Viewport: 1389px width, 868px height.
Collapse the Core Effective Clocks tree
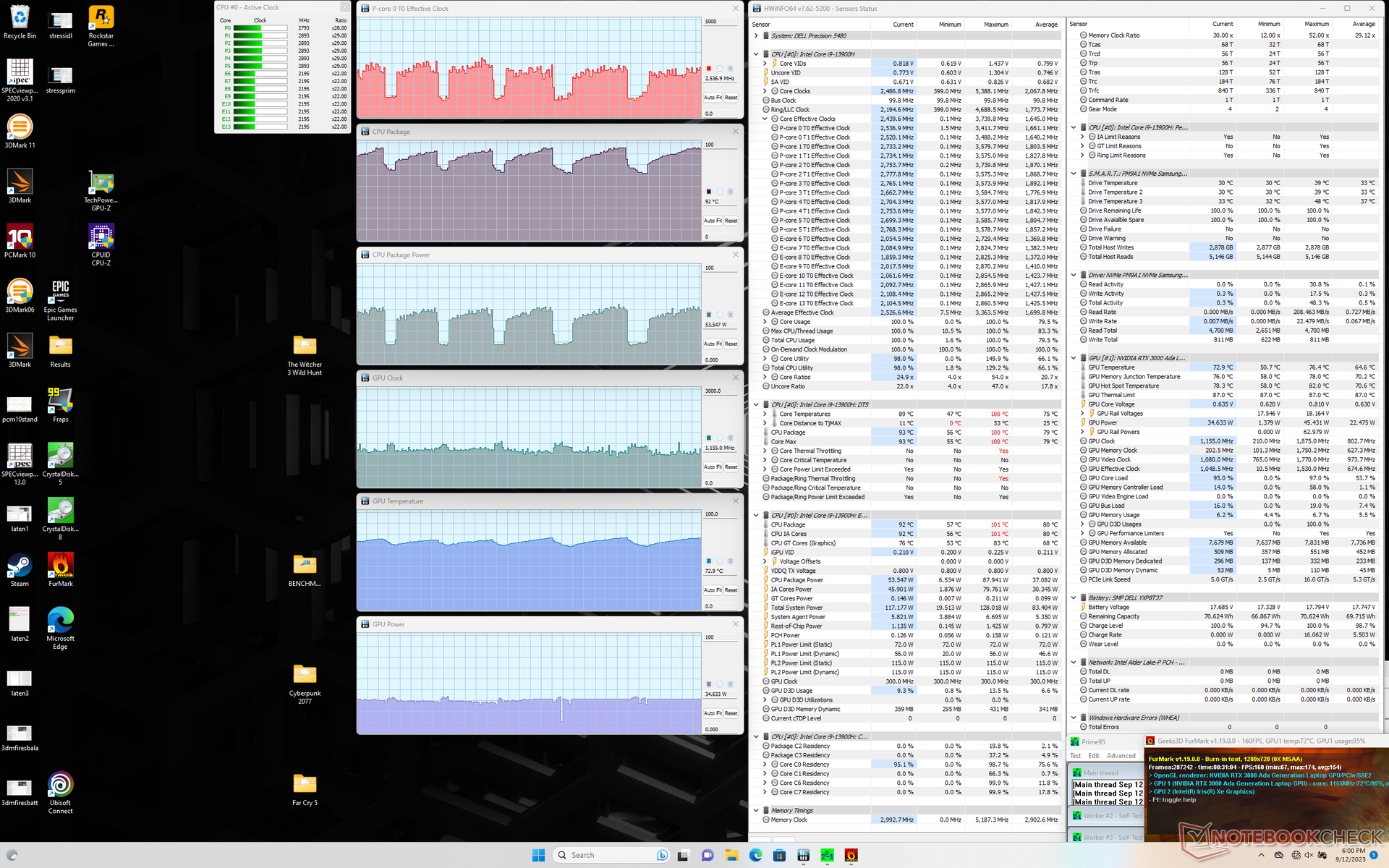(x=765, y=119)
